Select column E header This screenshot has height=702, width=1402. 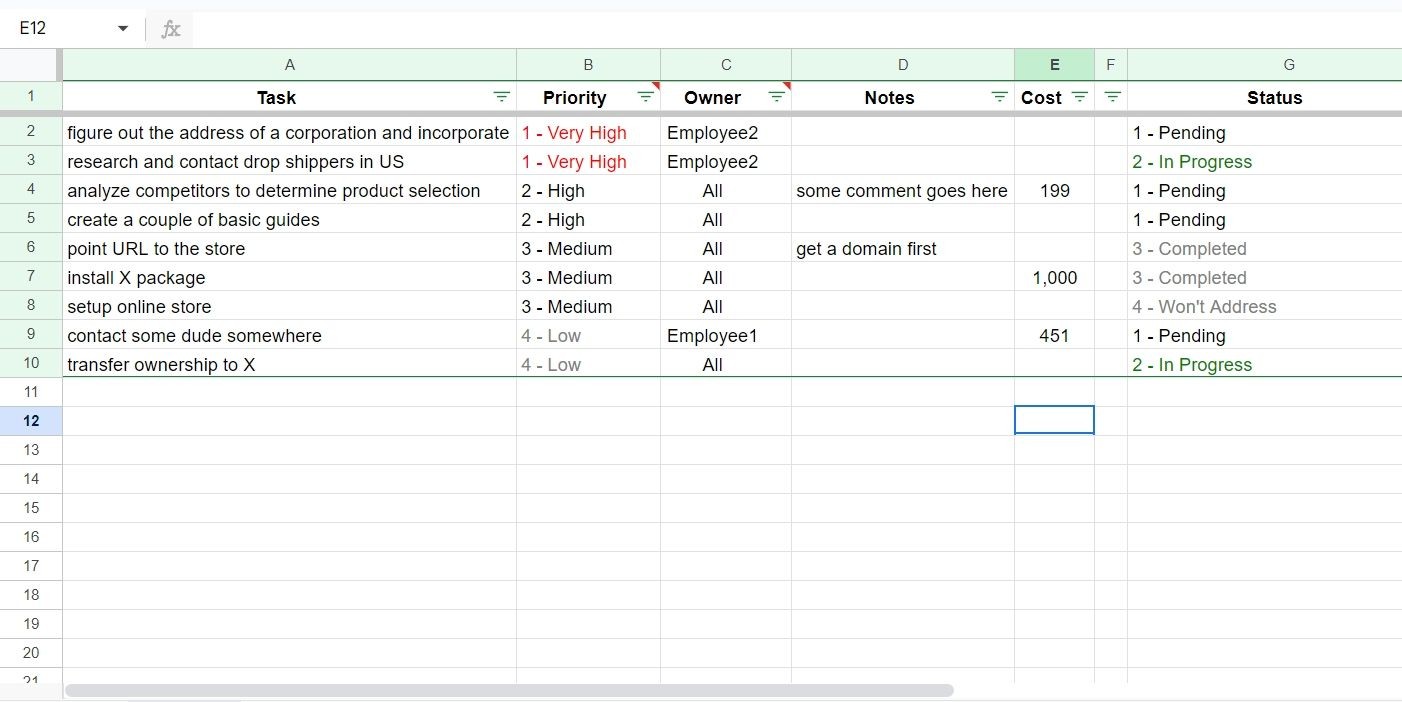click(1054, 65)
